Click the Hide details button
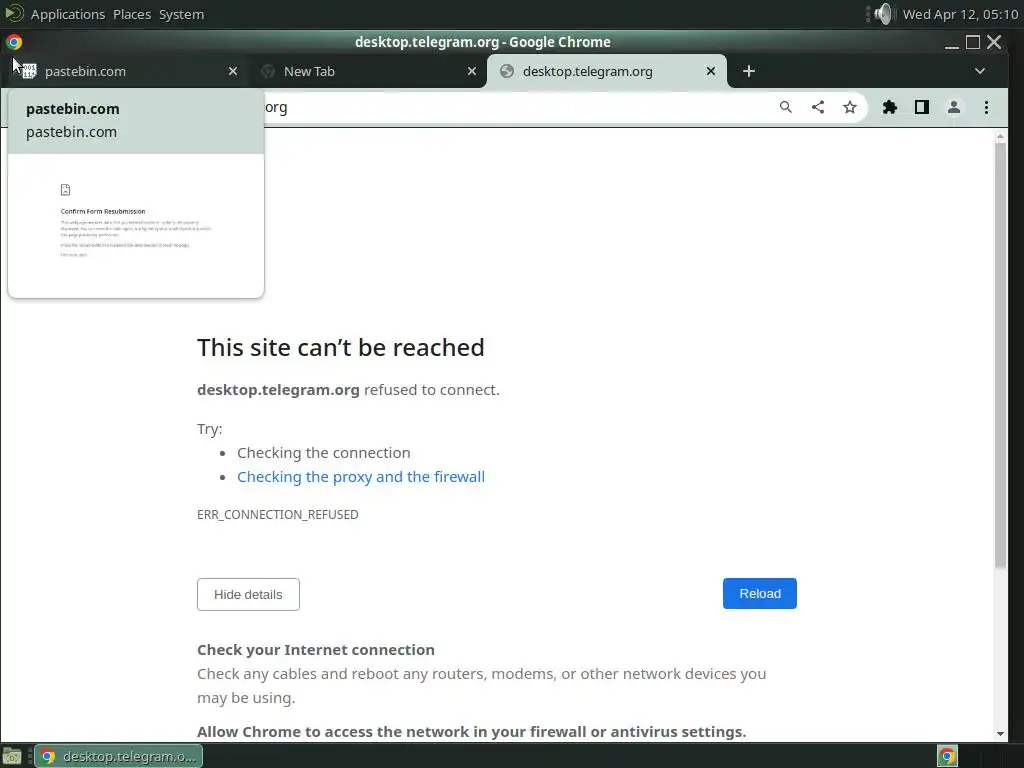 tap(248, 594)
